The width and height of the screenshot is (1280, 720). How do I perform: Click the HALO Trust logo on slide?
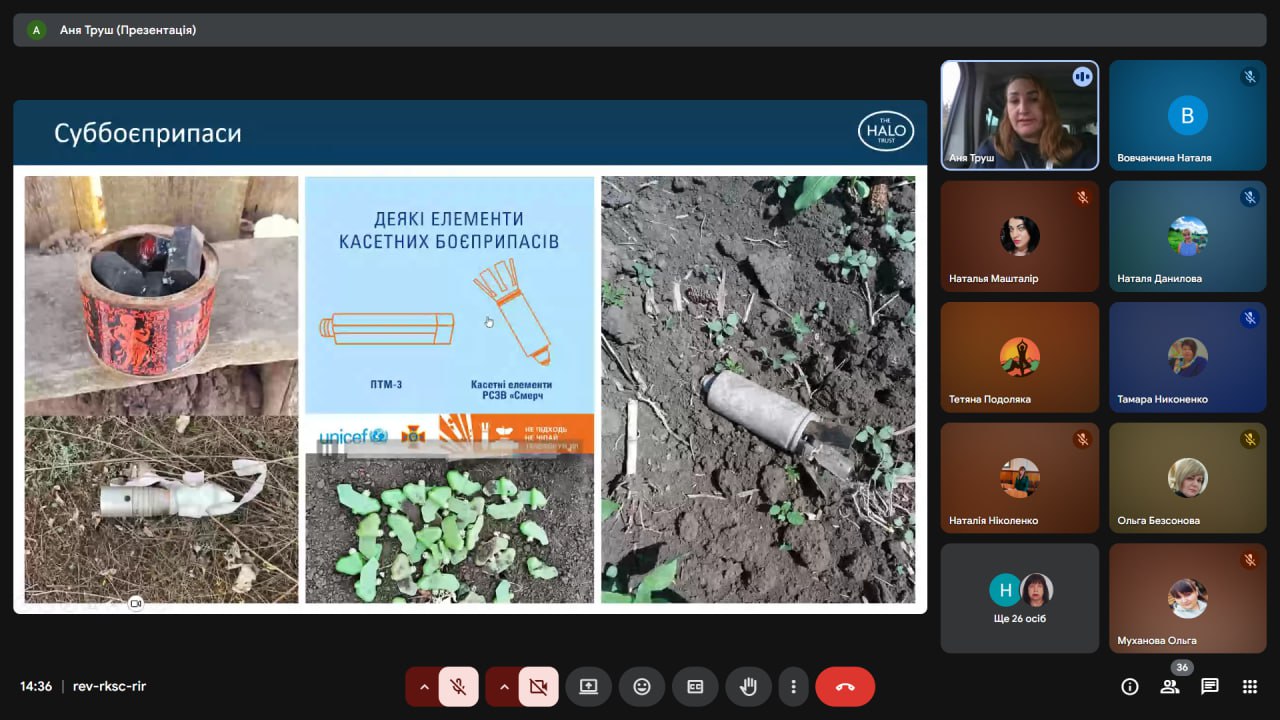click(886, 131)
